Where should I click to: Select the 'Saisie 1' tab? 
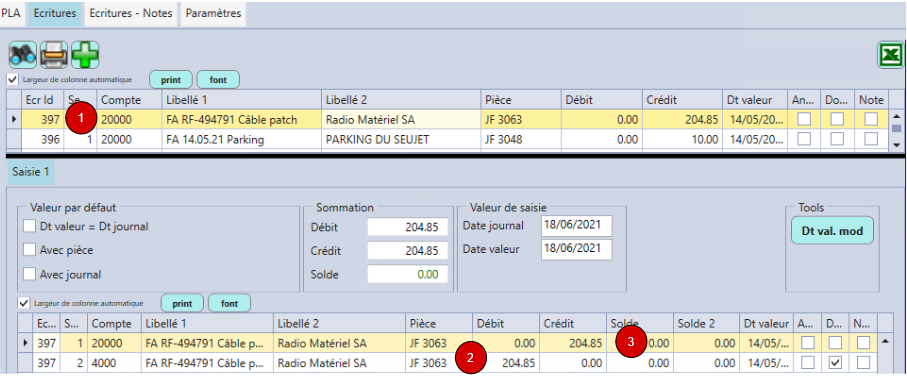pyautogui.click(x=31, y=173)
